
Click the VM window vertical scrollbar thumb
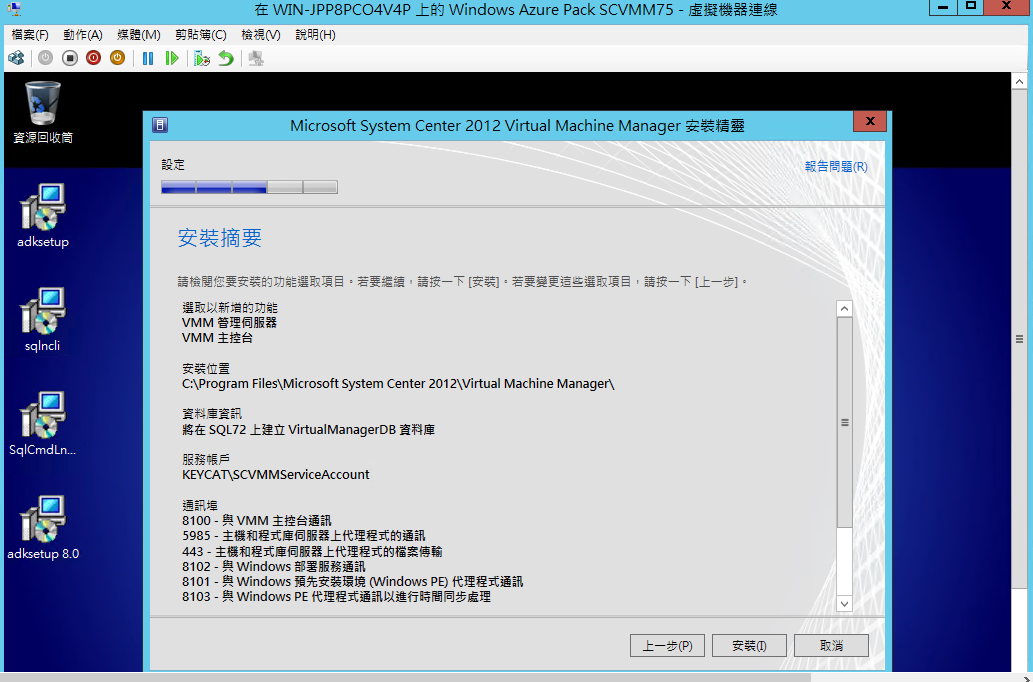1019,340
